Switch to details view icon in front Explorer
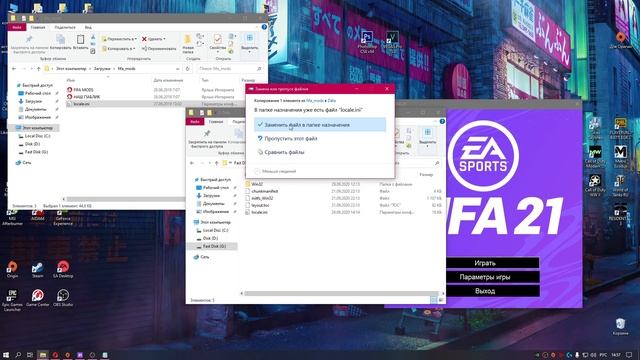This screenshot has height=360, width=640. pyautogui.click(x=434, y=300)
